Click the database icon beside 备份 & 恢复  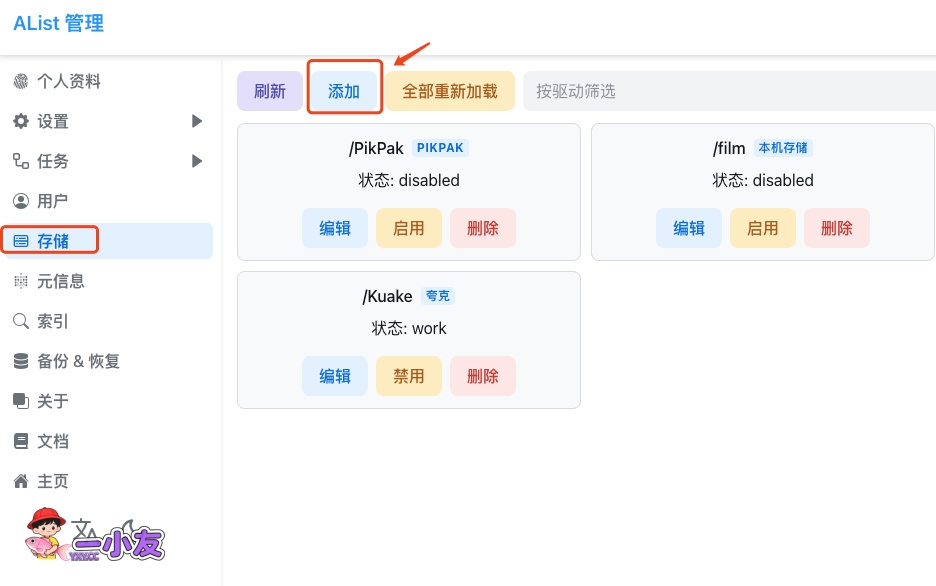click(x=20, y=361)
